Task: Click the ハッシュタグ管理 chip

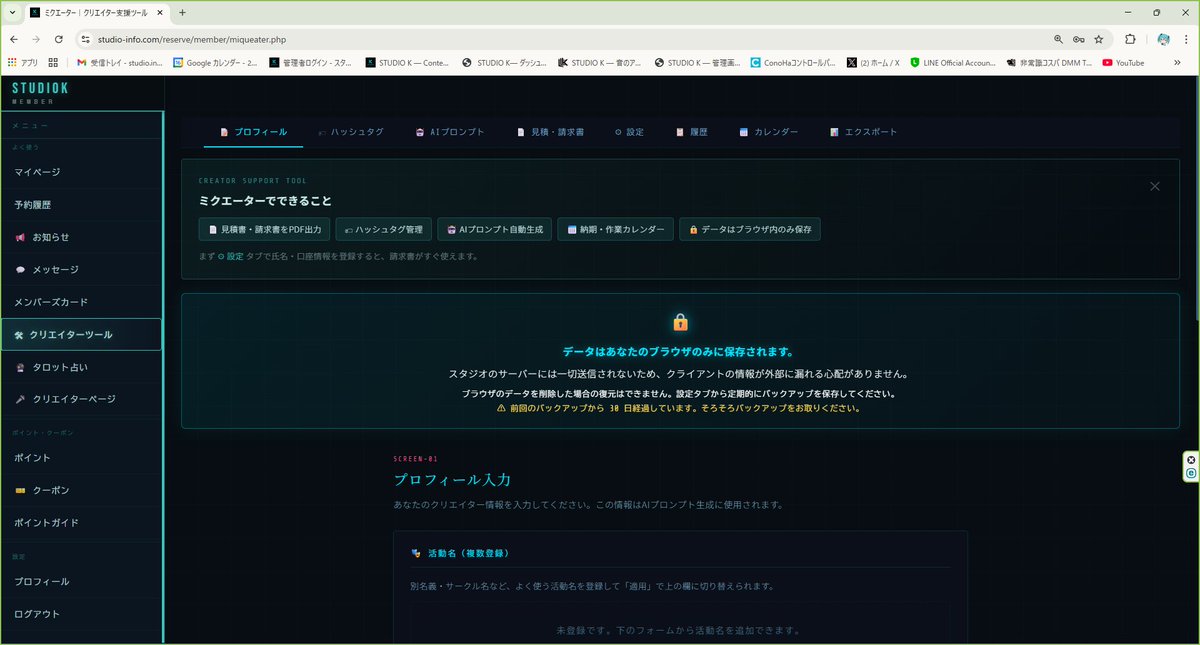Action: click(384, 229)
